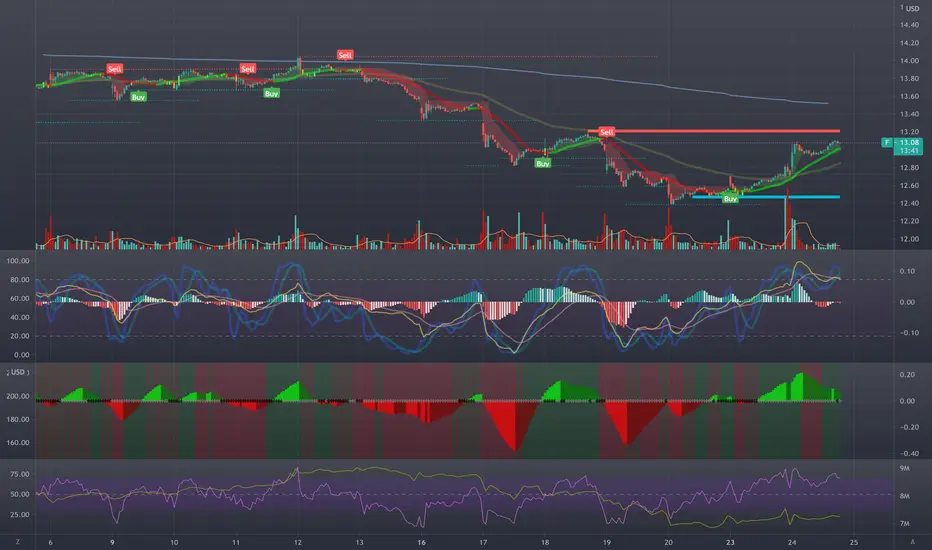
Task: Click the Buy label between dates 9 and 10
Action: (138, 97)
